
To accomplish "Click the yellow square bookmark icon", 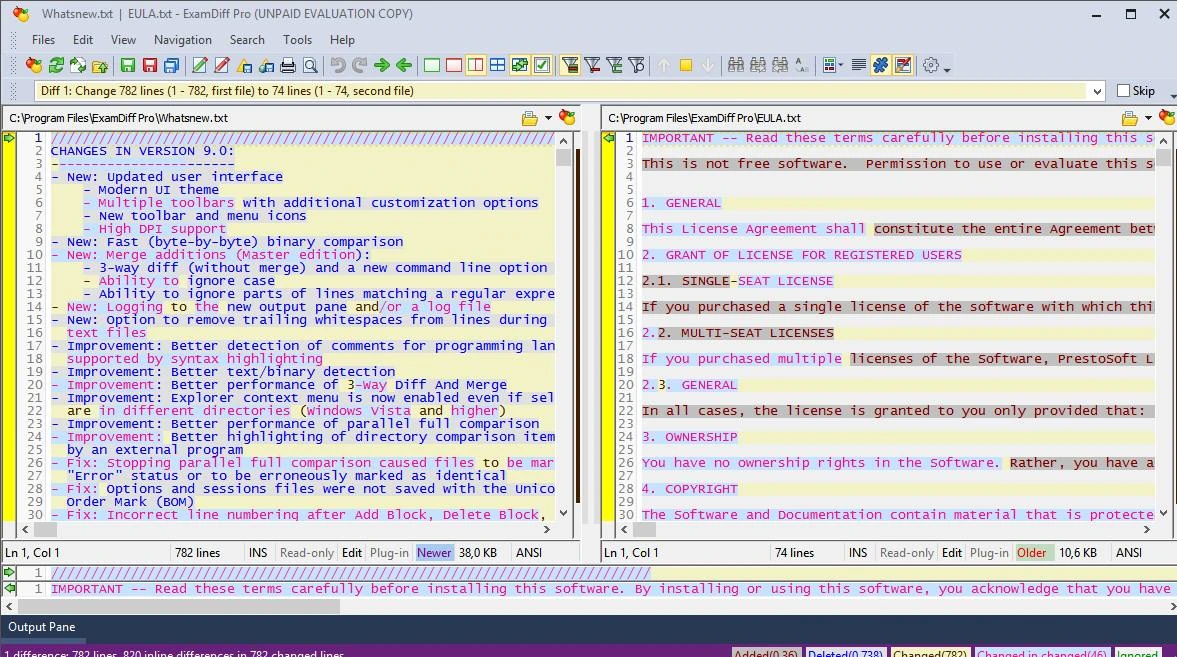I will coord(685,65).
